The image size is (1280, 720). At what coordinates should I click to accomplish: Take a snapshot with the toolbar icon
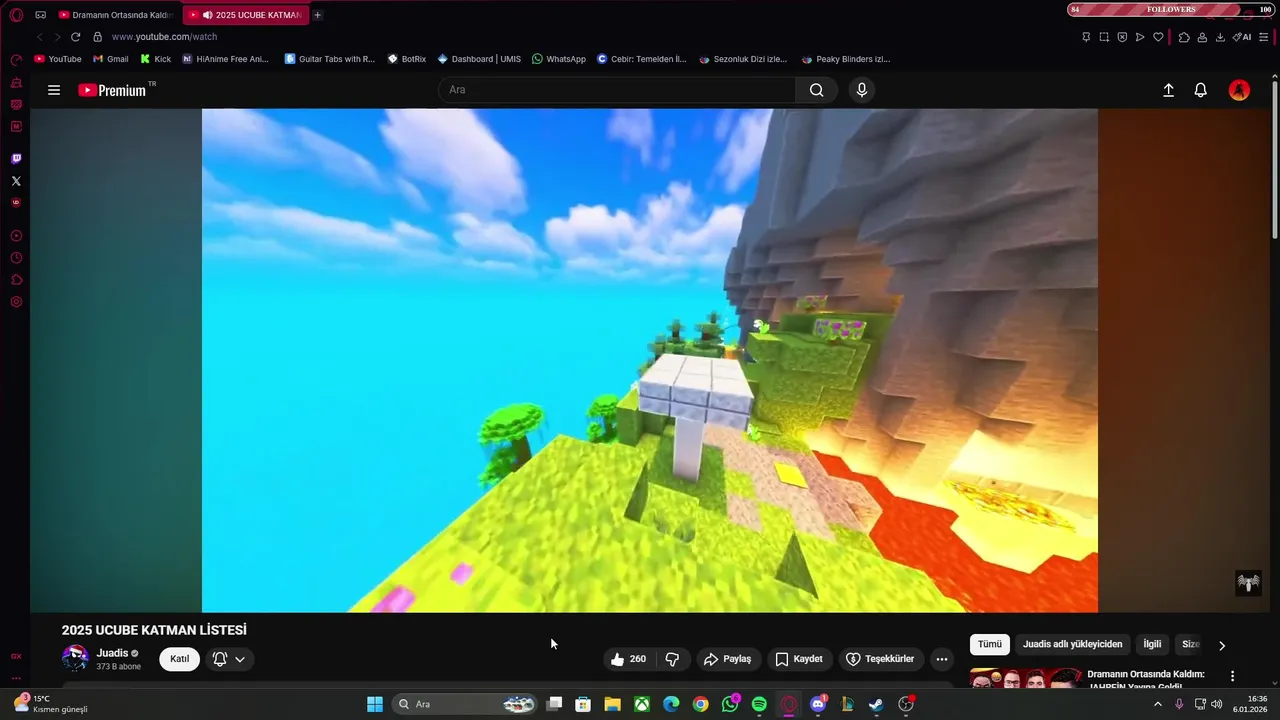pyautogui.click(x=1104, y=37)
